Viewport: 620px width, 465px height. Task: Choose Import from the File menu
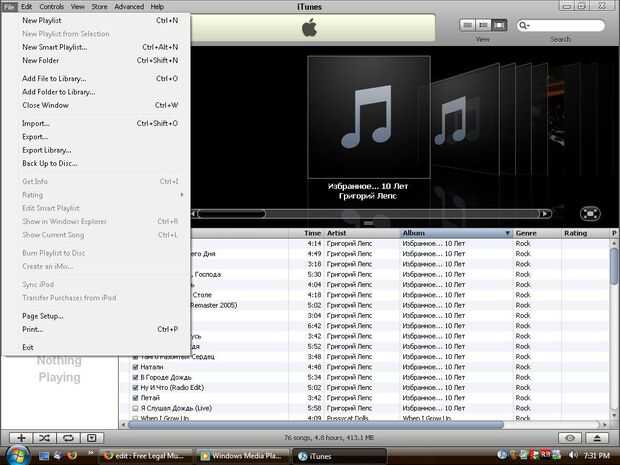(x=97, y=123)
